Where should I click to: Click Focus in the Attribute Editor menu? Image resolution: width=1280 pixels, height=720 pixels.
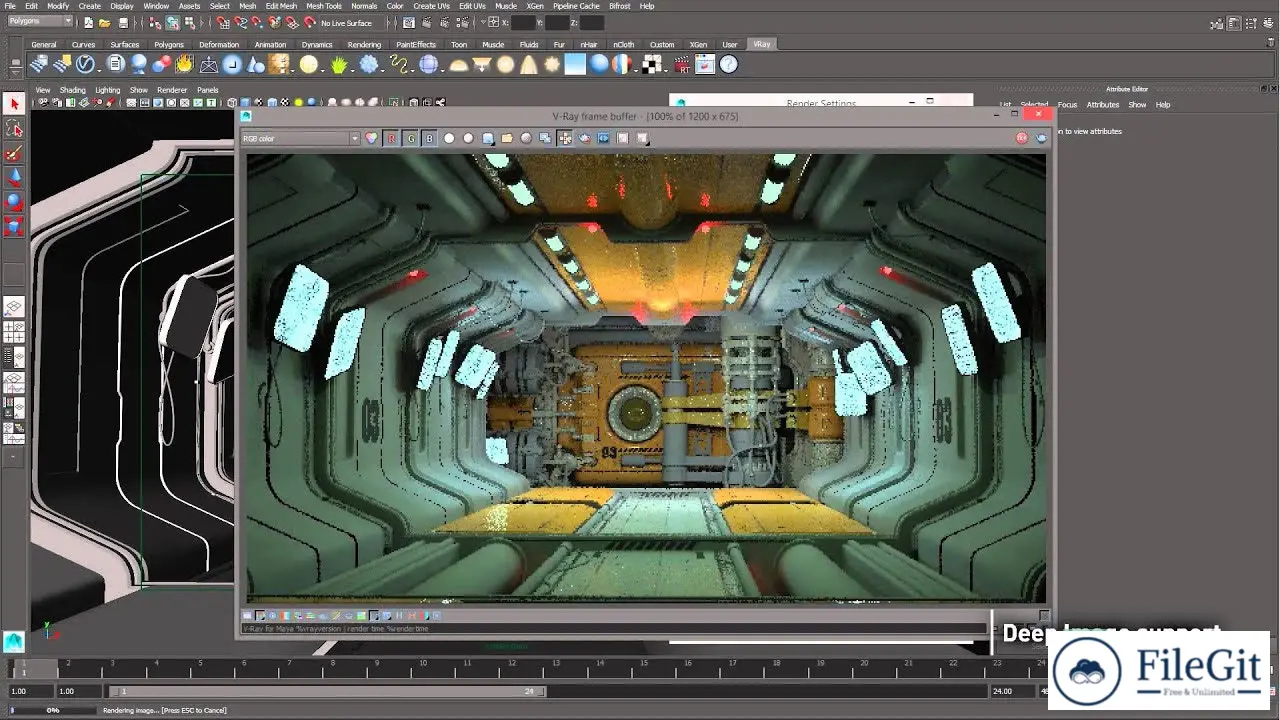[1067, 104]
